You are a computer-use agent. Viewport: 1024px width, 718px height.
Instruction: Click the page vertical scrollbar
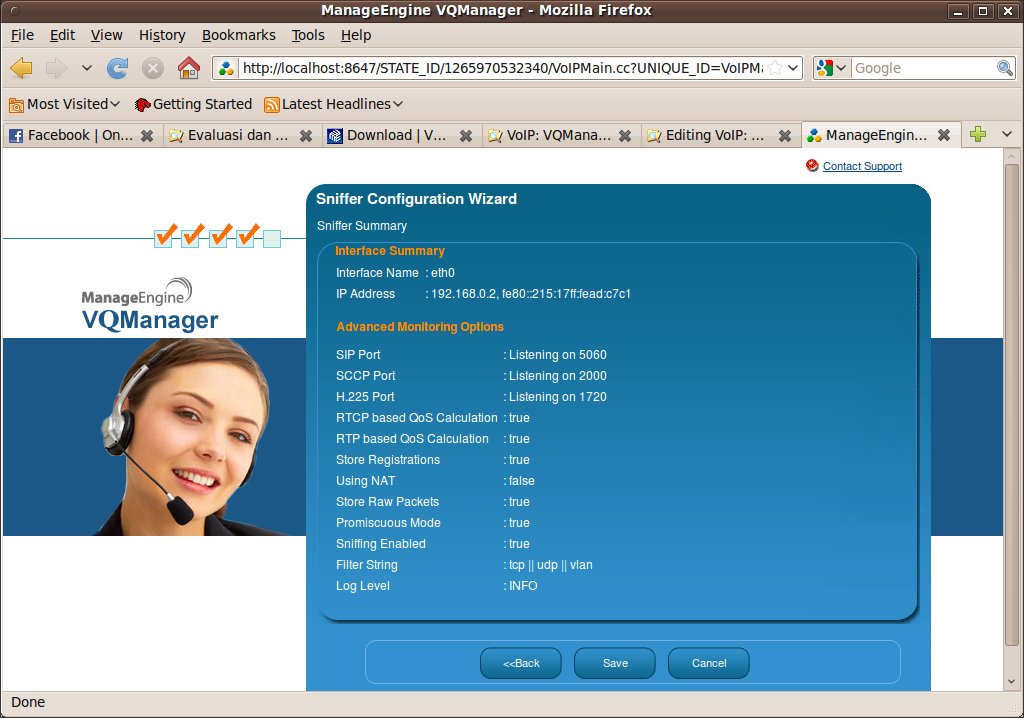point(1012,405)
